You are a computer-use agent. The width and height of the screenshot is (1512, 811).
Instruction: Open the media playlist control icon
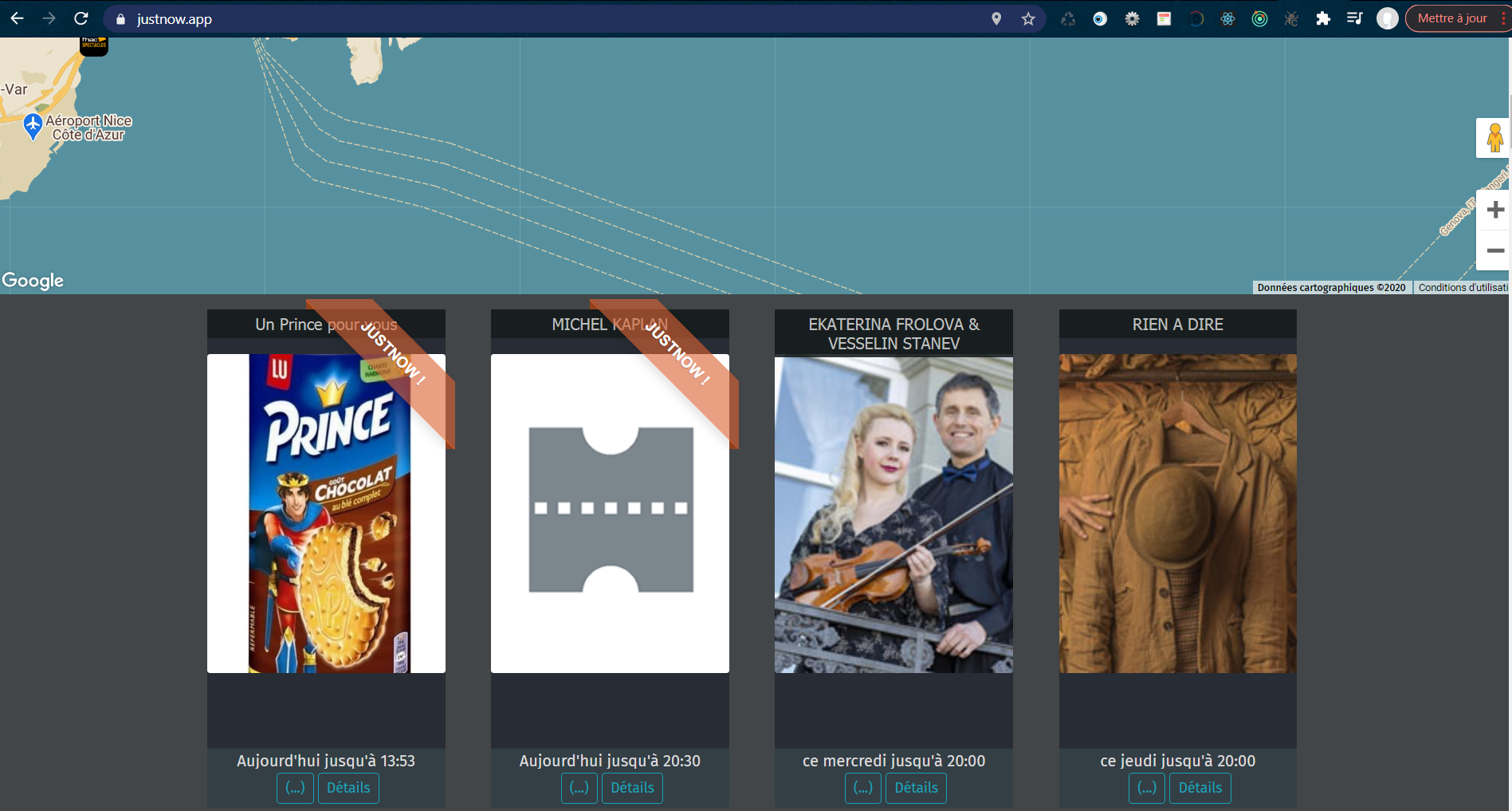point(1354,18)
